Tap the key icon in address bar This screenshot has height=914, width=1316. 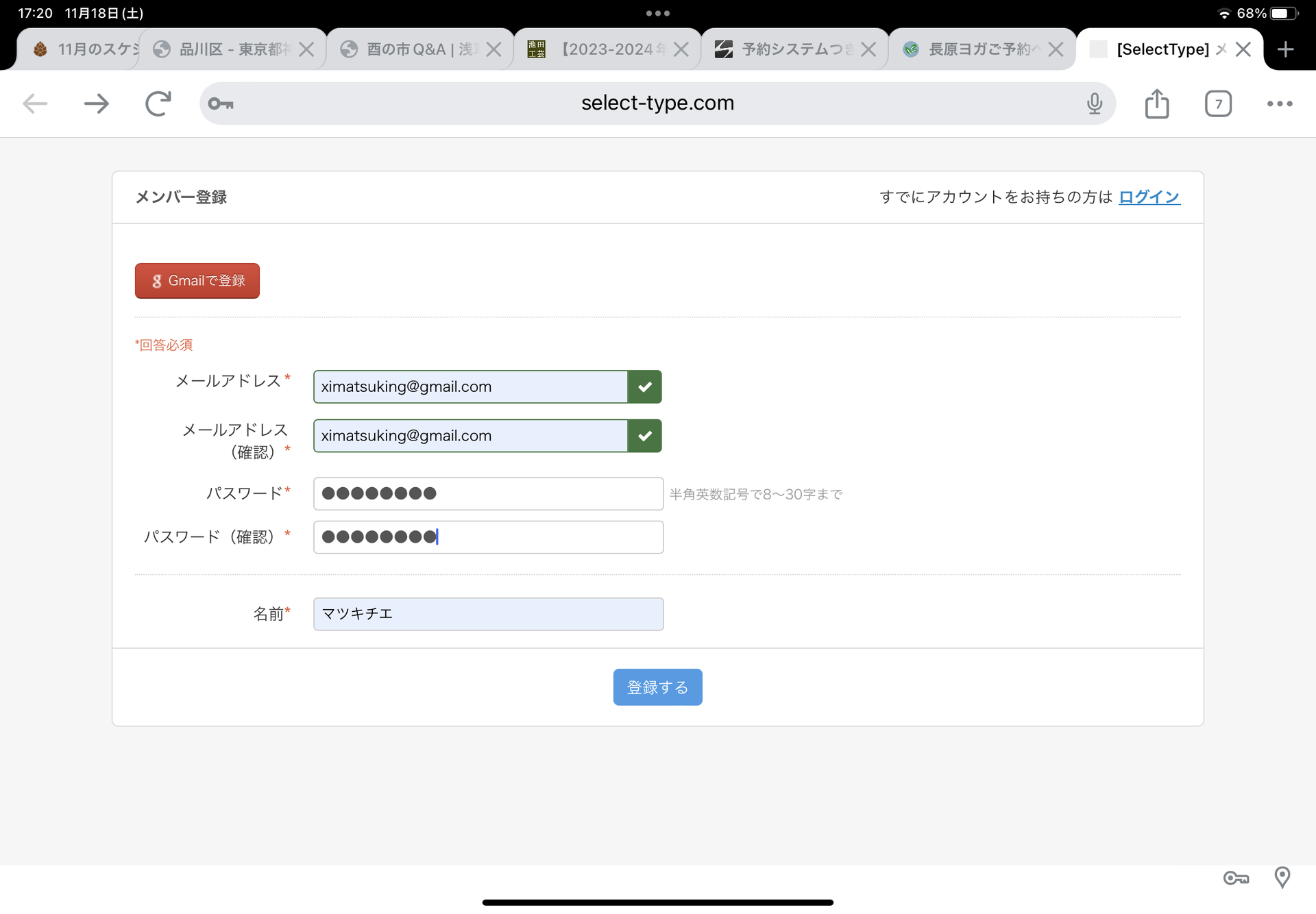point(221,103)
